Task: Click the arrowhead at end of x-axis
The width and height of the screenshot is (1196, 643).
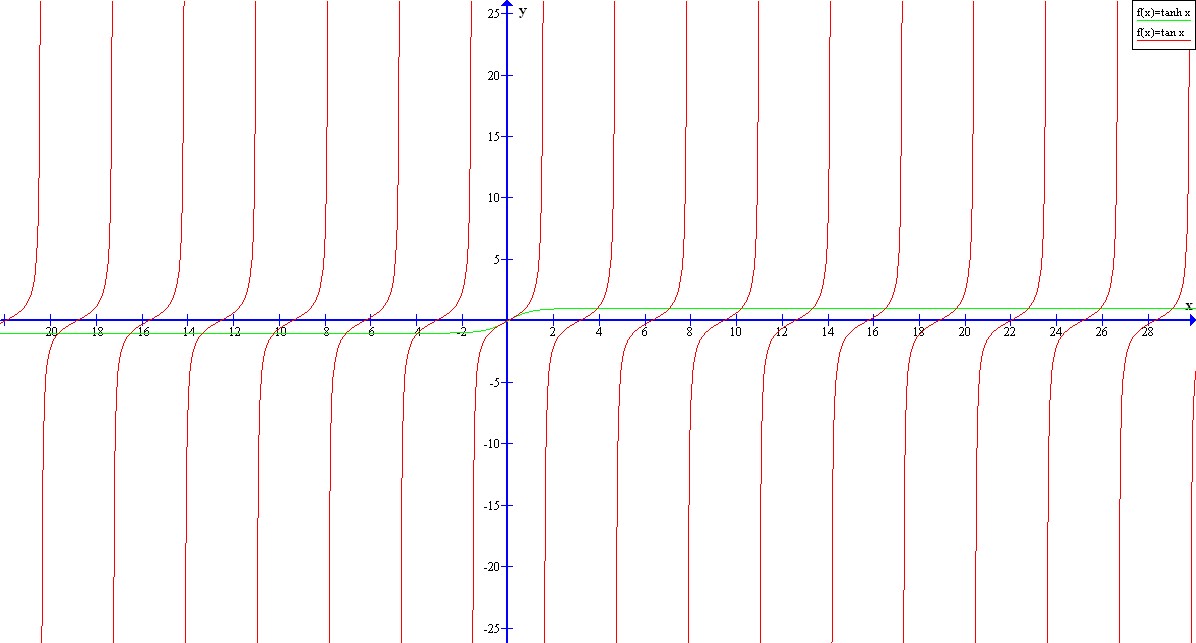Action: point(1191,320)
